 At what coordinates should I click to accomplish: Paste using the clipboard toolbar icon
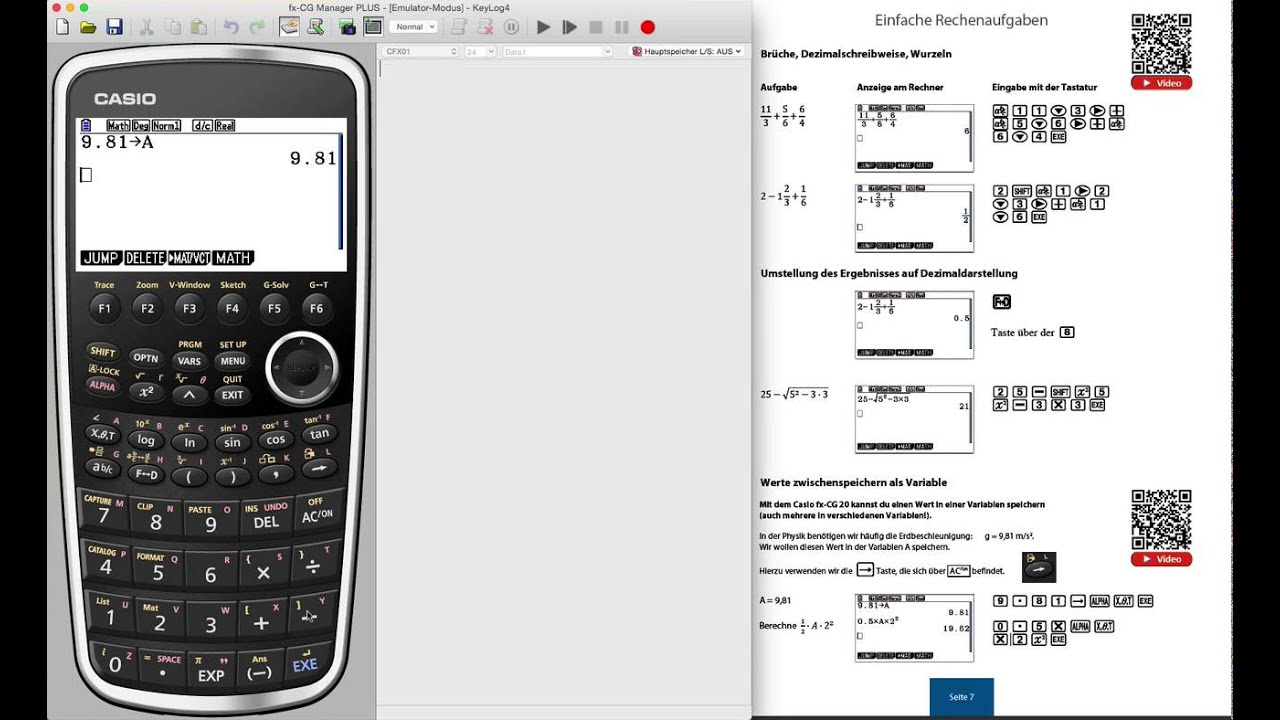200,27
